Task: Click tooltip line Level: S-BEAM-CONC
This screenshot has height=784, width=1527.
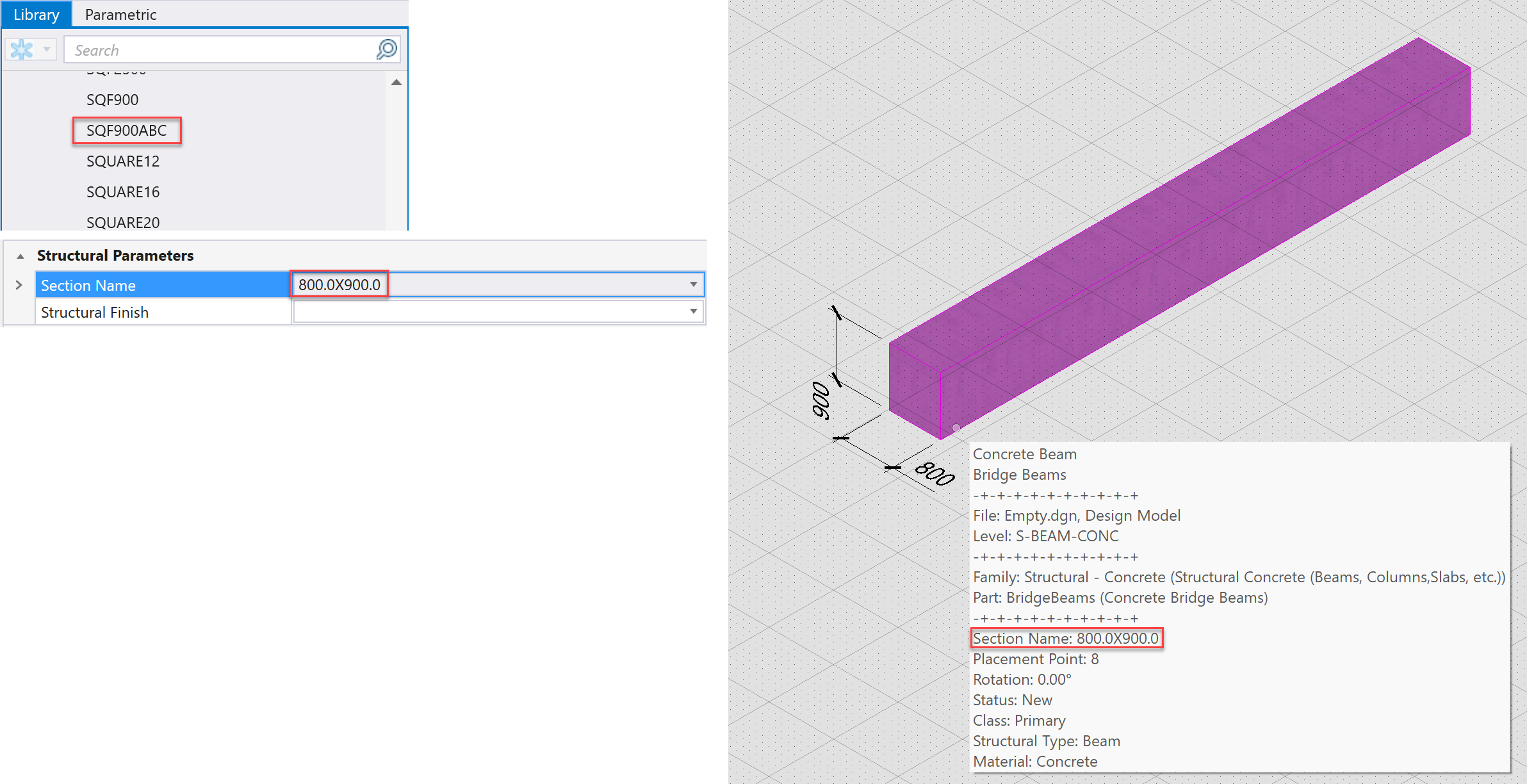Action: [1046, 536]
